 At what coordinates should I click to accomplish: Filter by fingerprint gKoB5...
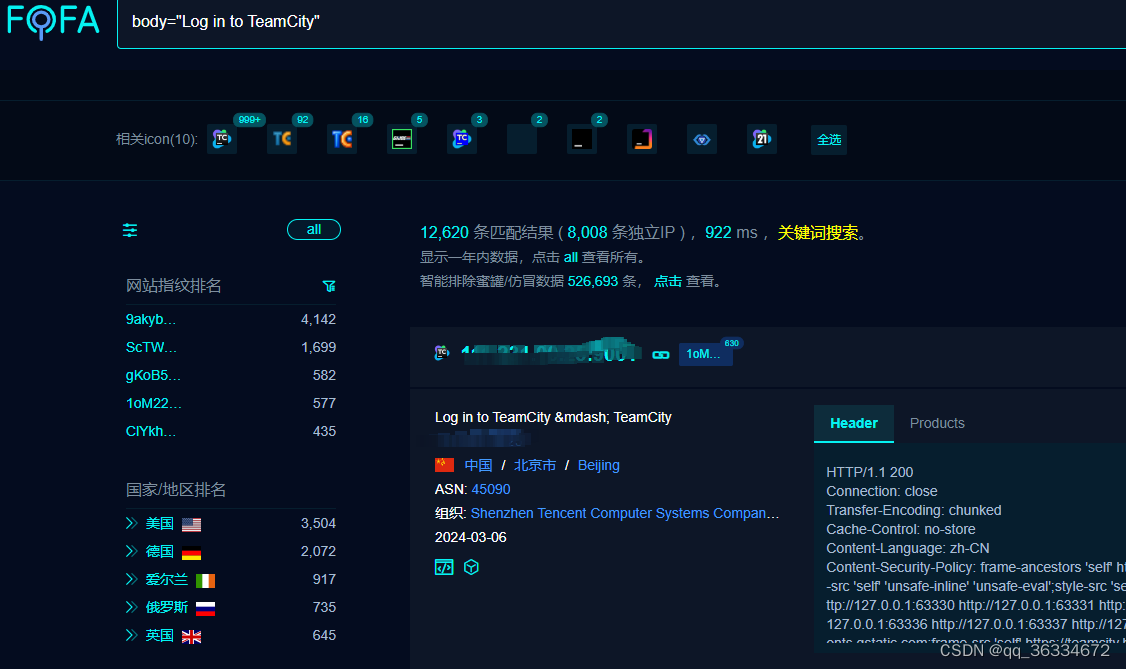click(x=153, y=375)
